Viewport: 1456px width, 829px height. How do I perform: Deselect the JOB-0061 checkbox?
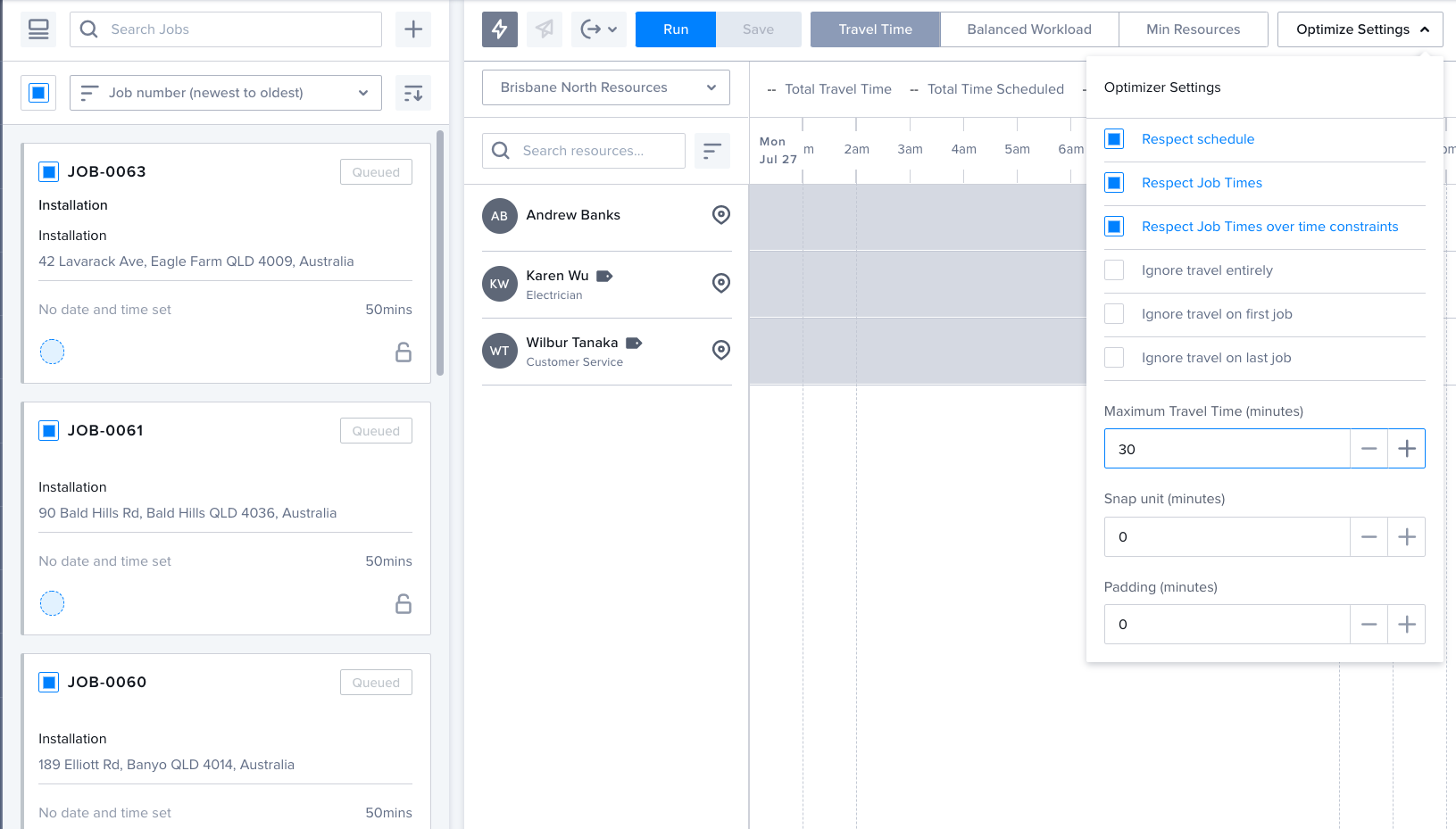[49, 431]
